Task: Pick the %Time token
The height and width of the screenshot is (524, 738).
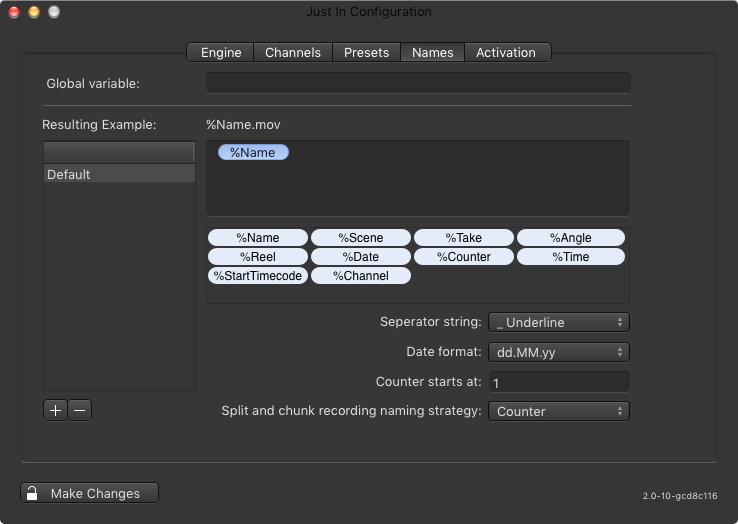Action: click(x=570, y=257)
